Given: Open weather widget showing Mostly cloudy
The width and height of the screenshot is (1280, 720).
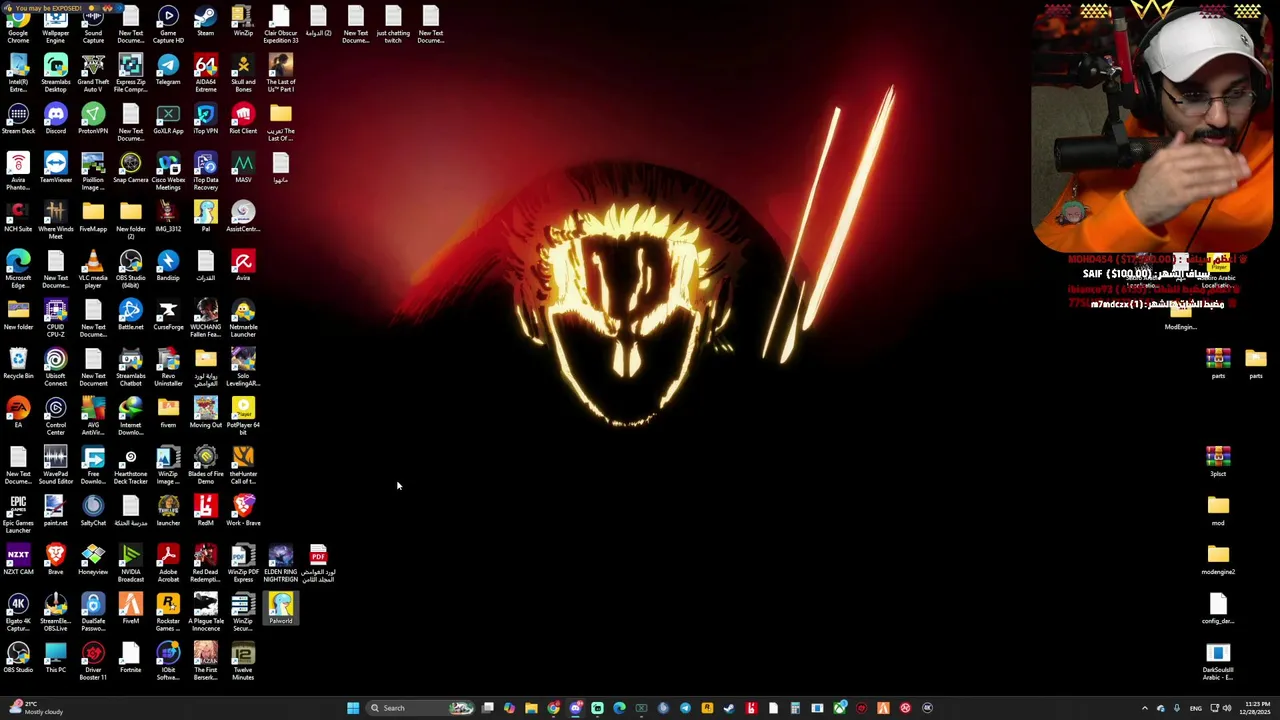Looking at the screenshot, I should (36, 708).
